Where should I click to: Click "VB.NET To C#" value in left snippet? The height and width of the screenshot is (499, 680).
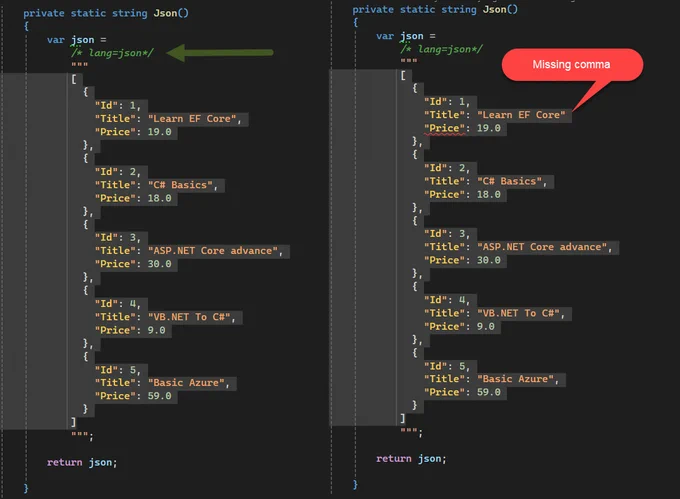click(x=191, y=317)
